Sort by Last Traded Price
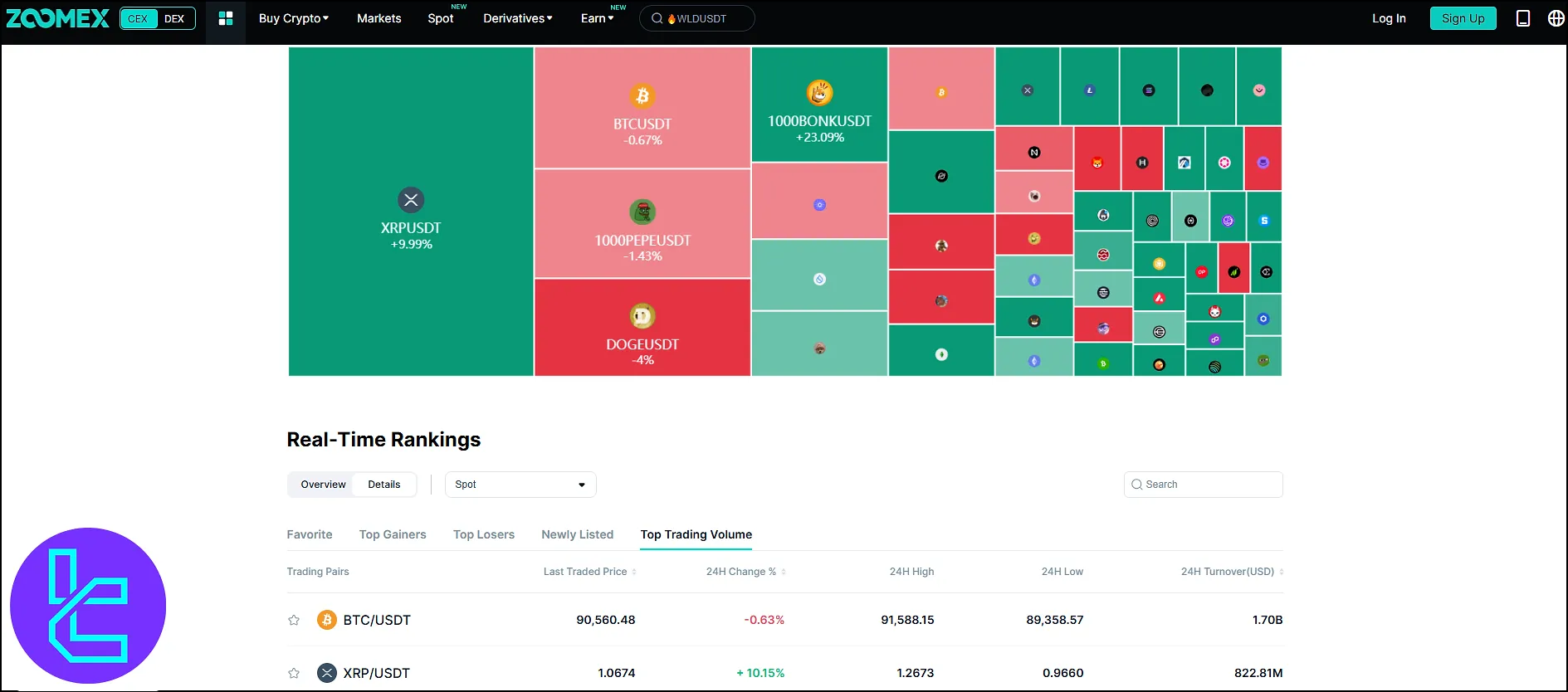This screenshot has width=1568, height=692. click(x=589, y=572)
